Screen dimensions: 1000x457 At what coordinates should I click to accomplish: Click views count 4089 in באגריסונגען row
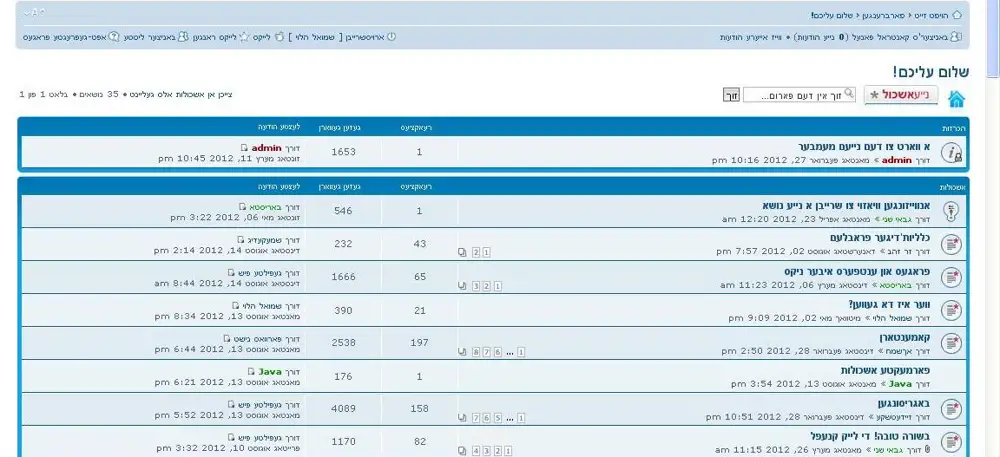tap(344, 409)
